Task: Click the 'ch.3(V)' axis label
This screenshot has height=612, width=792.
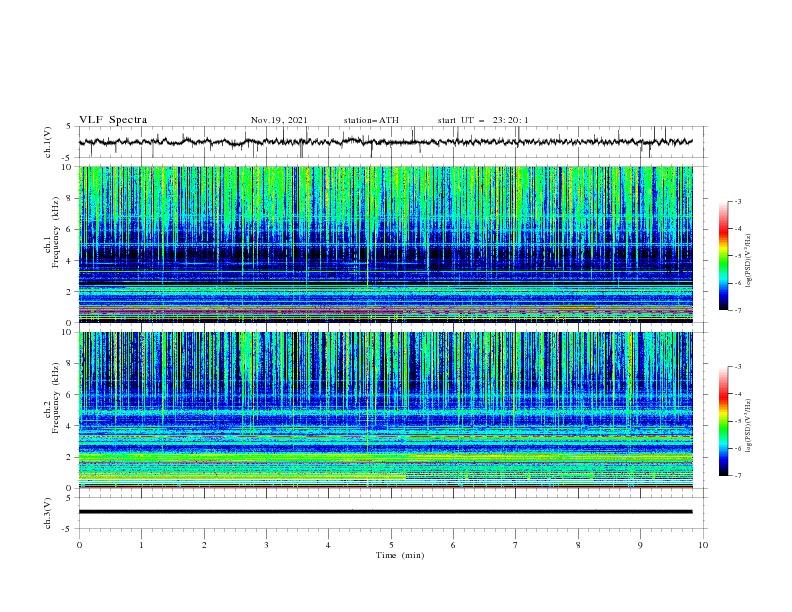Action: click(x=48, y=513)
